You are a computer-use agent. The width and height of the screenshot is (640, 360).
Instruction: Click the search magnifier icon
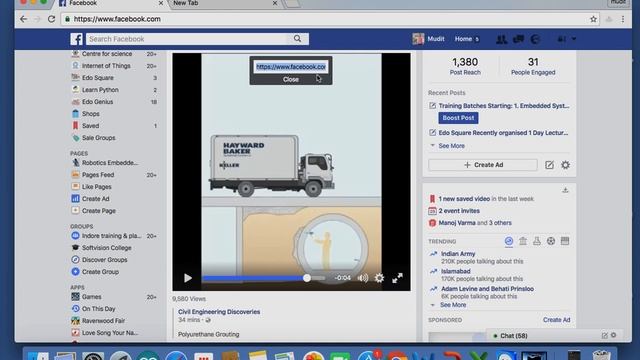click(298, 39)
